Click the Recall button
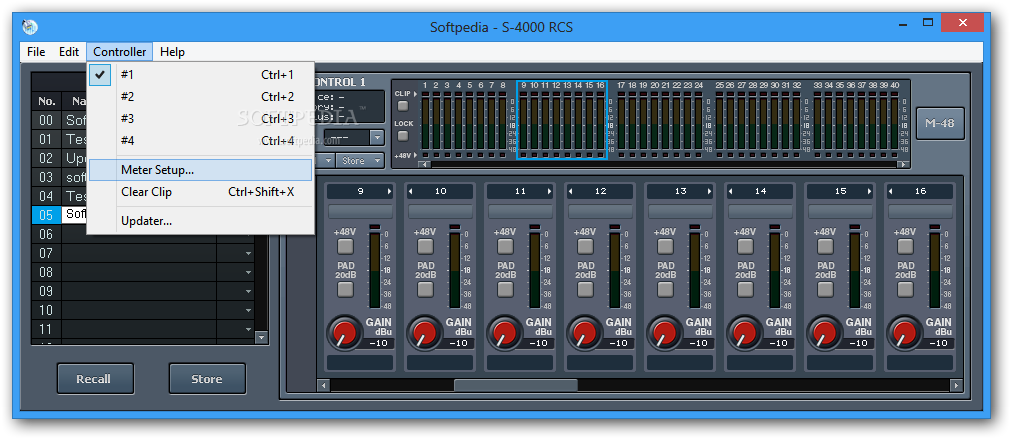 tap(95, 379)
